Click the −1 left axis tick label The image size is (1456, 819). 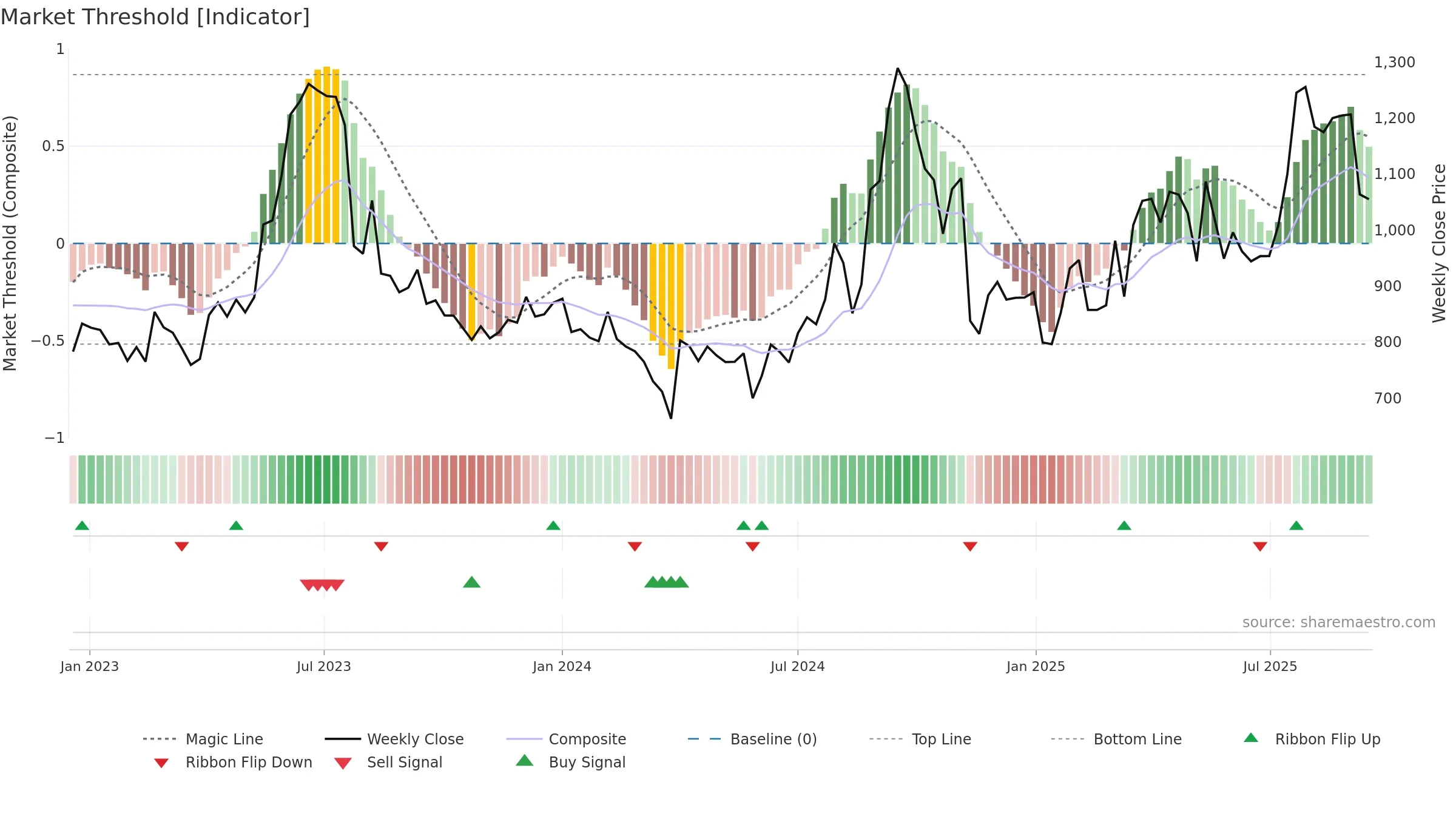[x=55, y=438]
